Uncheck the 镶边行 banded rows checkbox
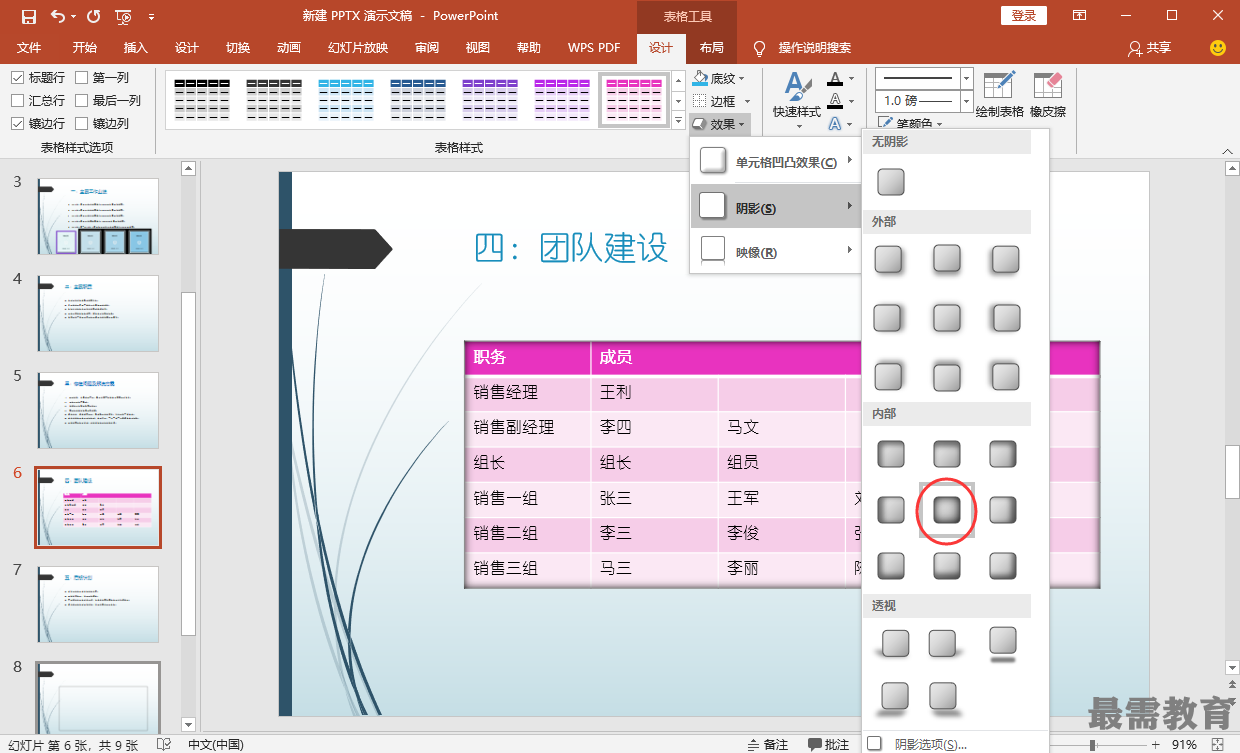Viewport: 1240px width, 753px height. click(18, 123)
